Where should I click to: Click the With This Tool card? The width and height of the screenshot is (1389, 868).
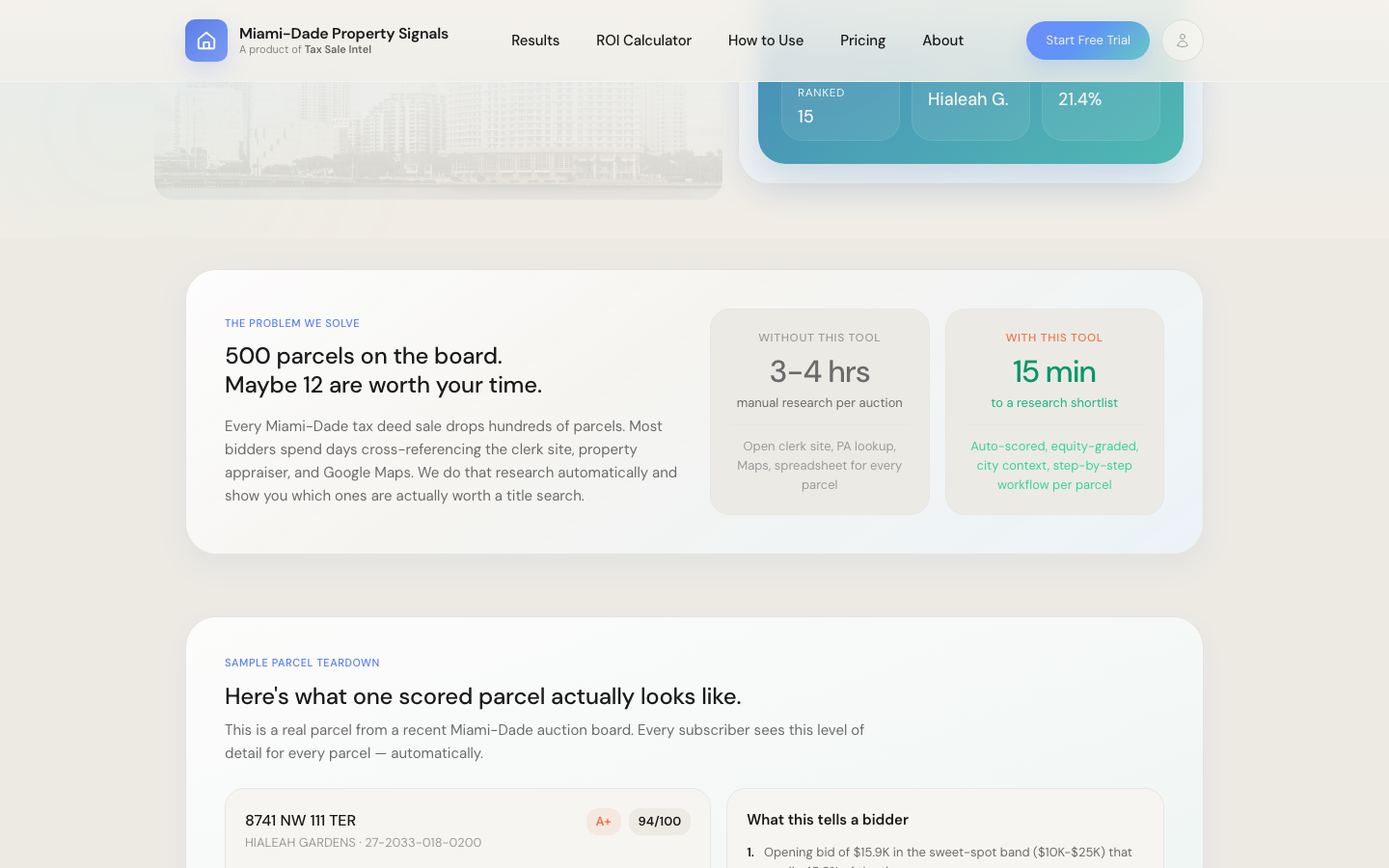[x=1054, y=412]
